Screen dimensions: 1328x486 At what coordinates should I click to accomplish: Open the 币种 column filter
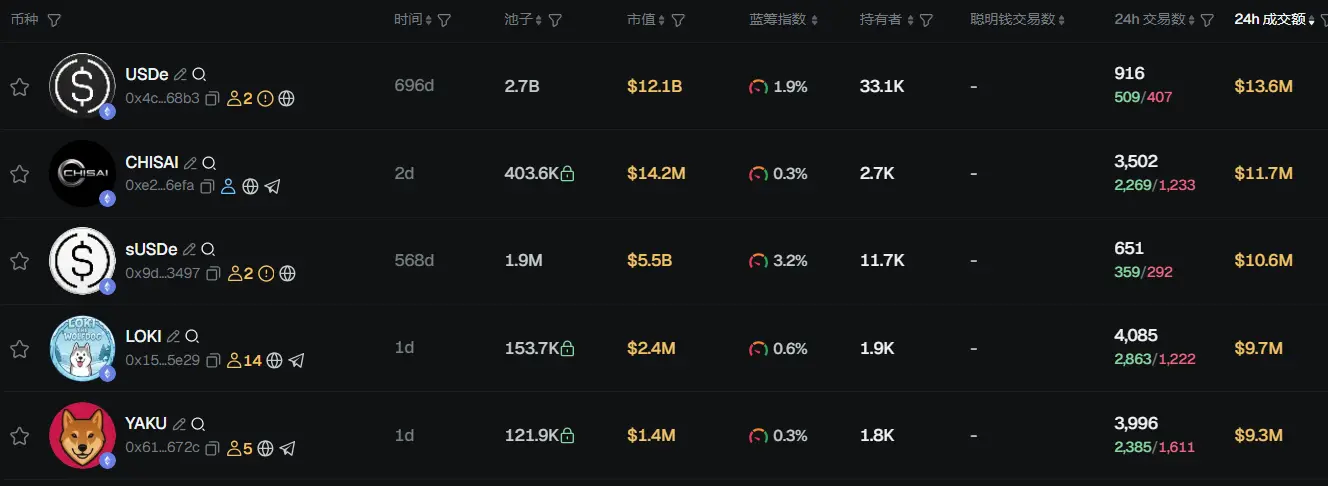(x=54, y=20)
